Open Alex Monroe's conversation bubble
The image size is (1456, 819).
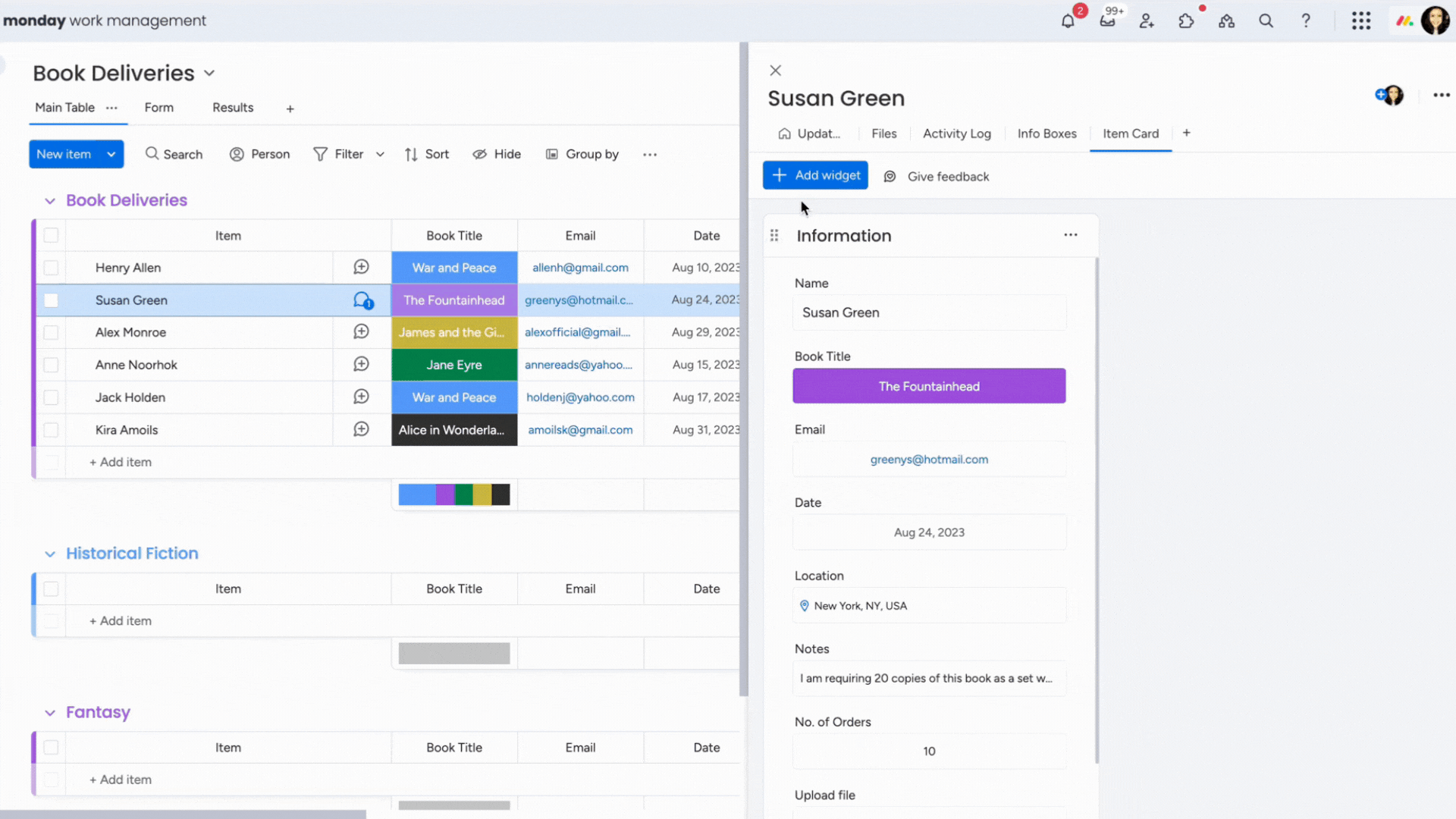pos(362,332)
